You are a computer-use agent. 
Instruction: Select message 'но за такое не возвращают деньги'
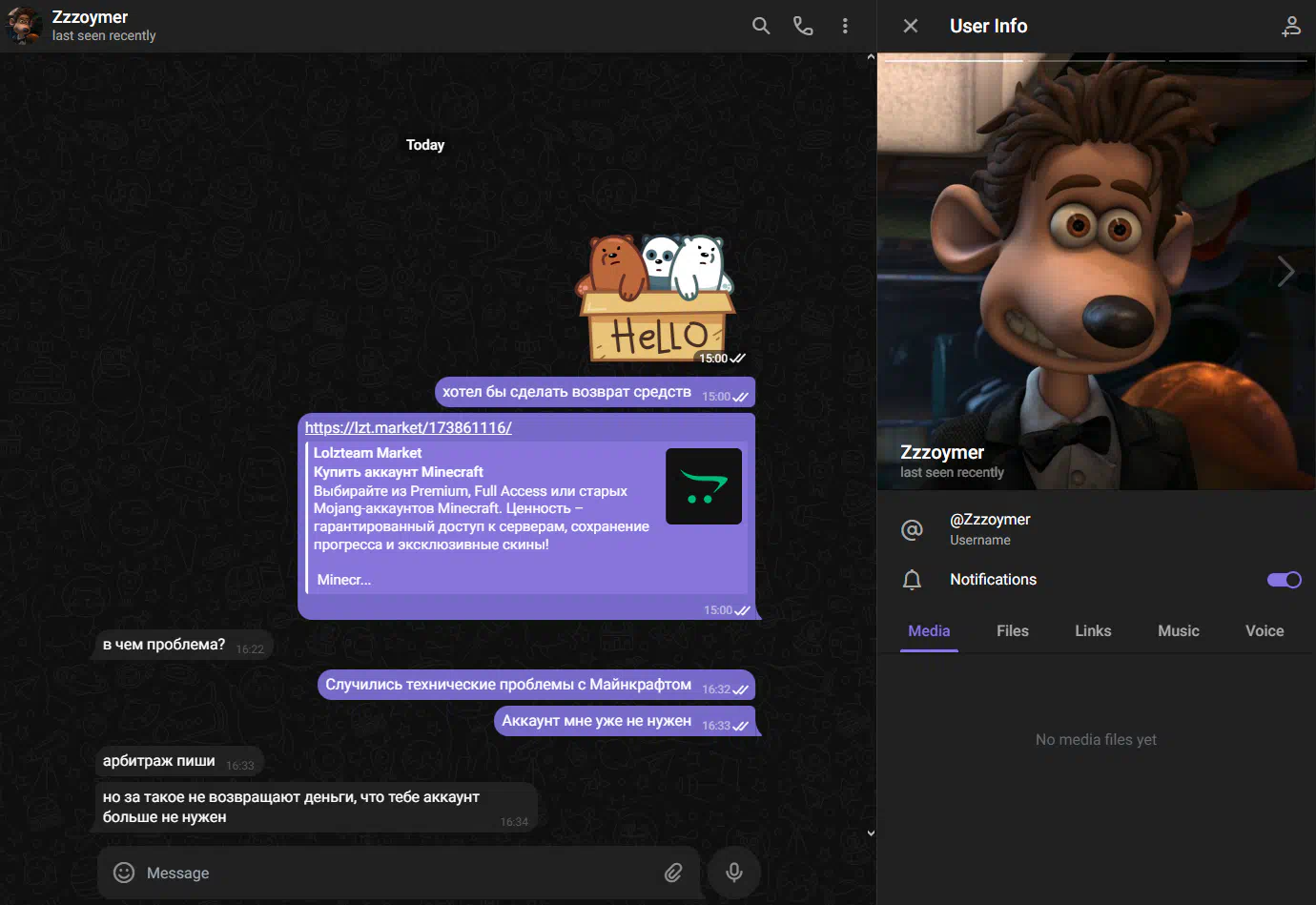pos(316,807)
